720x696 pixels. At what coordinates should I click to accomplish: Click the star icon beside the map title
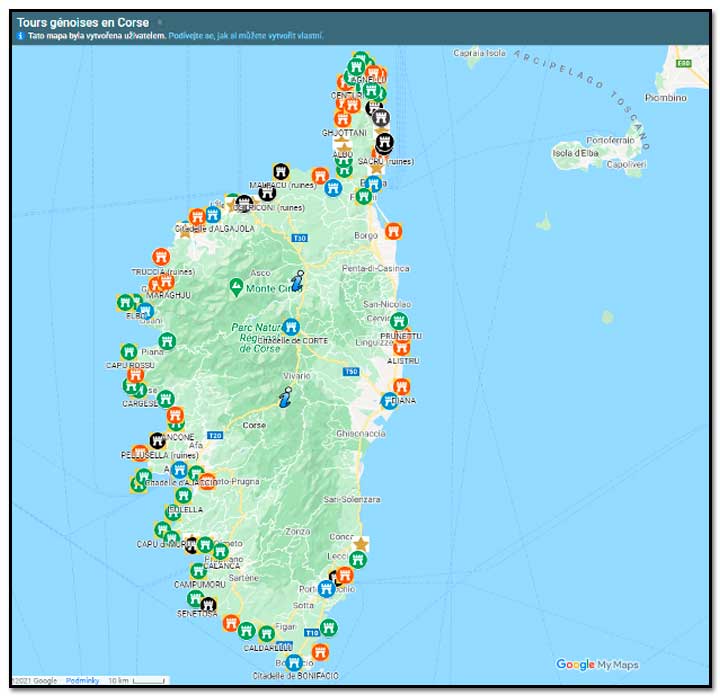click(x=160, y=22)
